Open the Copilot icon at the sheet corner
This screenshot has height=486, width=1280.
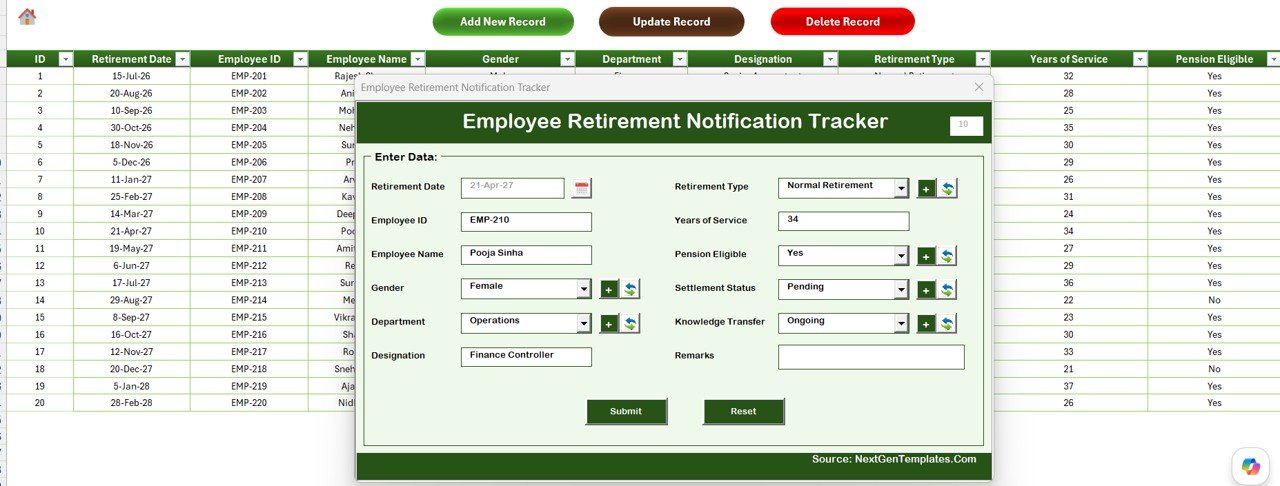[1251, 465]
